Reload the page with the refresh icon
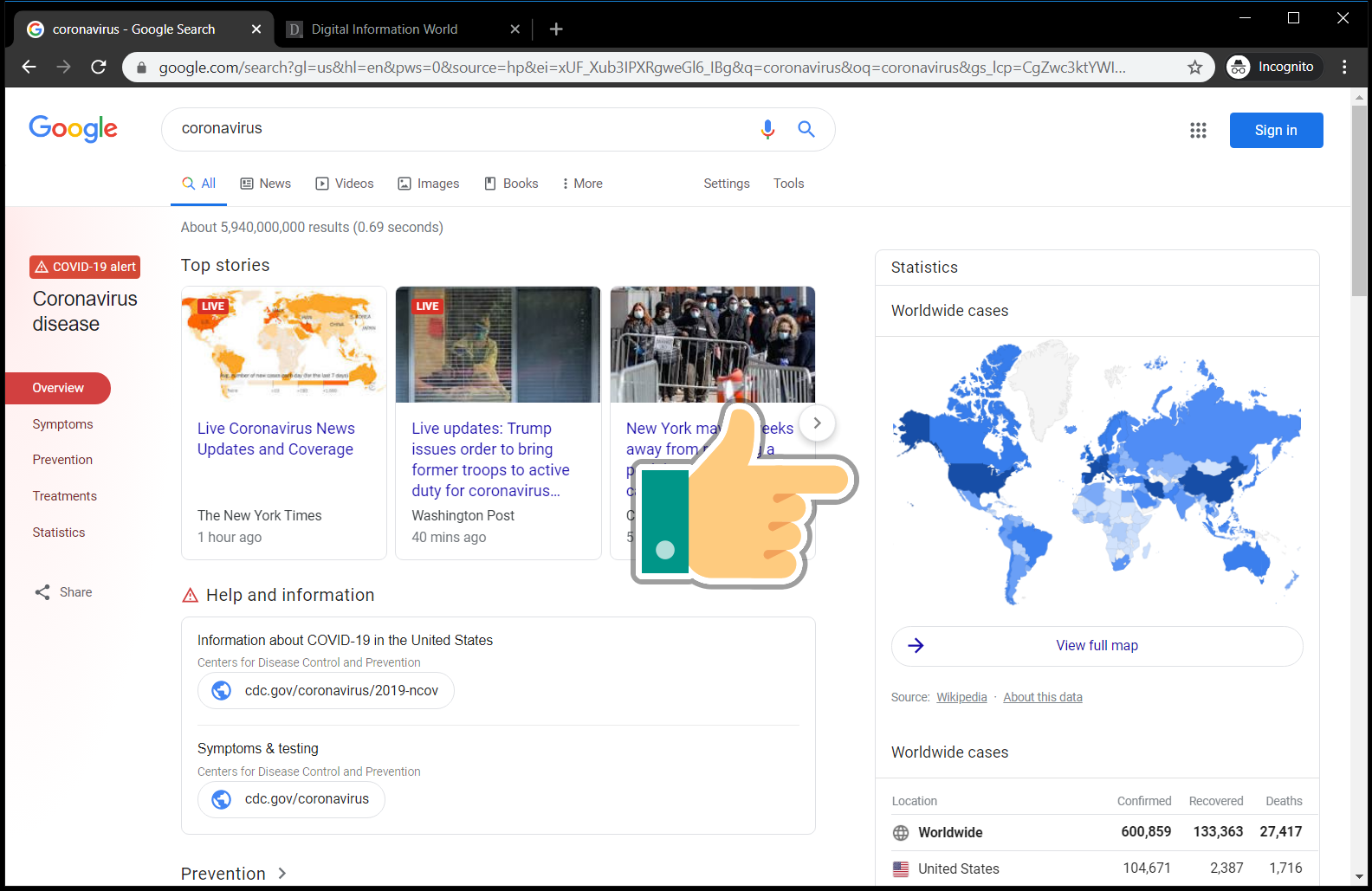The width and height of the screenshot is (1372, 891). tap(99, 67)
